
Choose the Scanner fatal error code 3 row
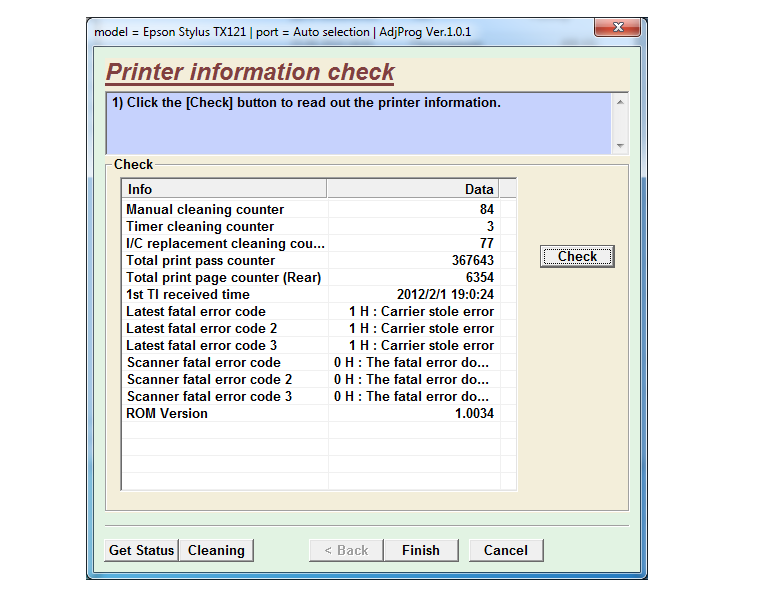click(x=210, y=397)
